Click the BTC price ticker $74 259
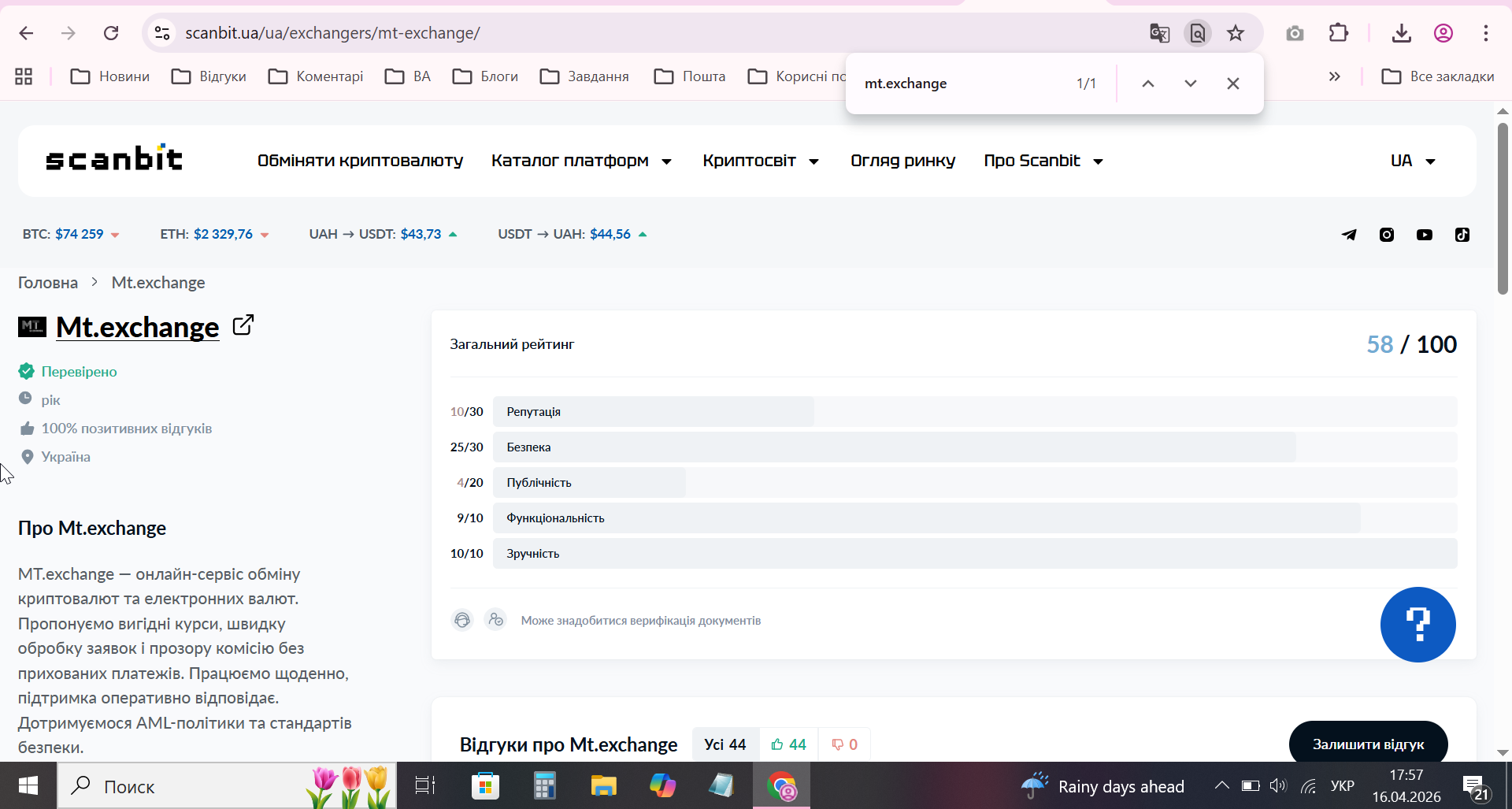Screen dimensions: 1512x809 (x=71, y=234)
